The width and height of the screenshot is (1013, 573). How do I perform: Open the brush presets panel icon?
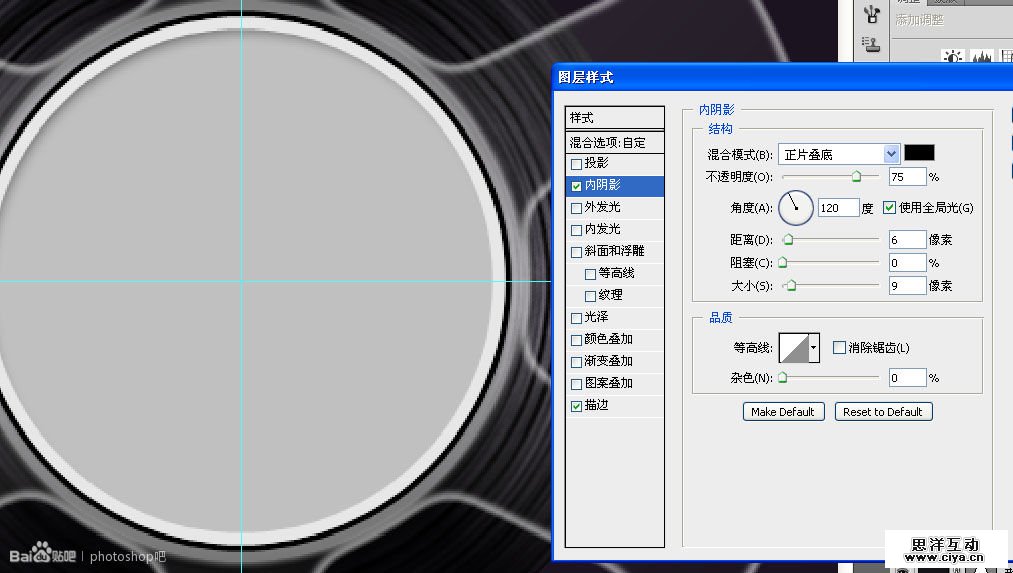(x=871, y=14)
